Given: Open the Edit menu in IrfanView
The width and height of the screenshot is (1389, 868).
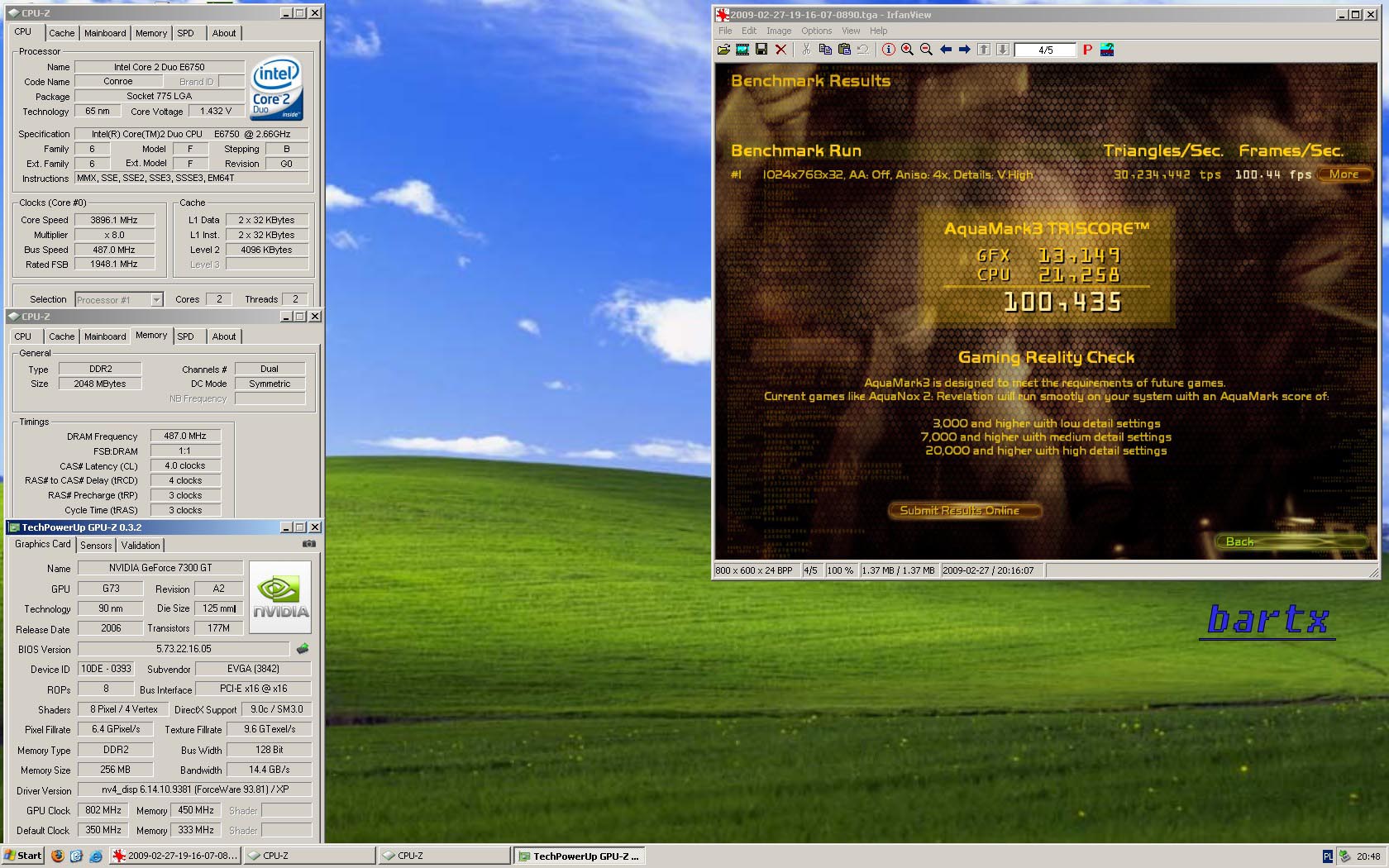Looking at the screenshot, I should [x=749, y=31].
